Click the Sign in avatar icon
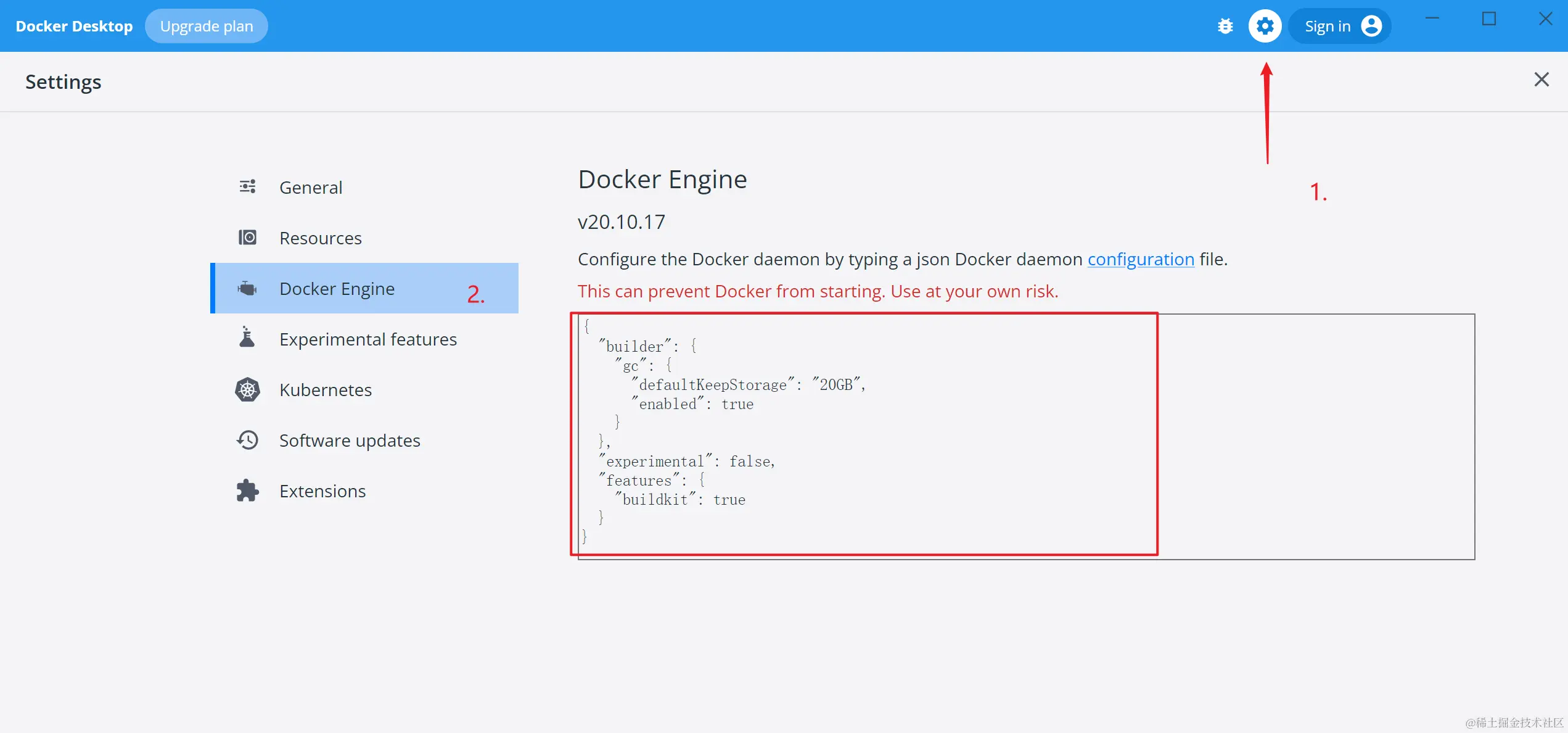This screenshot has width=1568, height=733. point(1371,26)
